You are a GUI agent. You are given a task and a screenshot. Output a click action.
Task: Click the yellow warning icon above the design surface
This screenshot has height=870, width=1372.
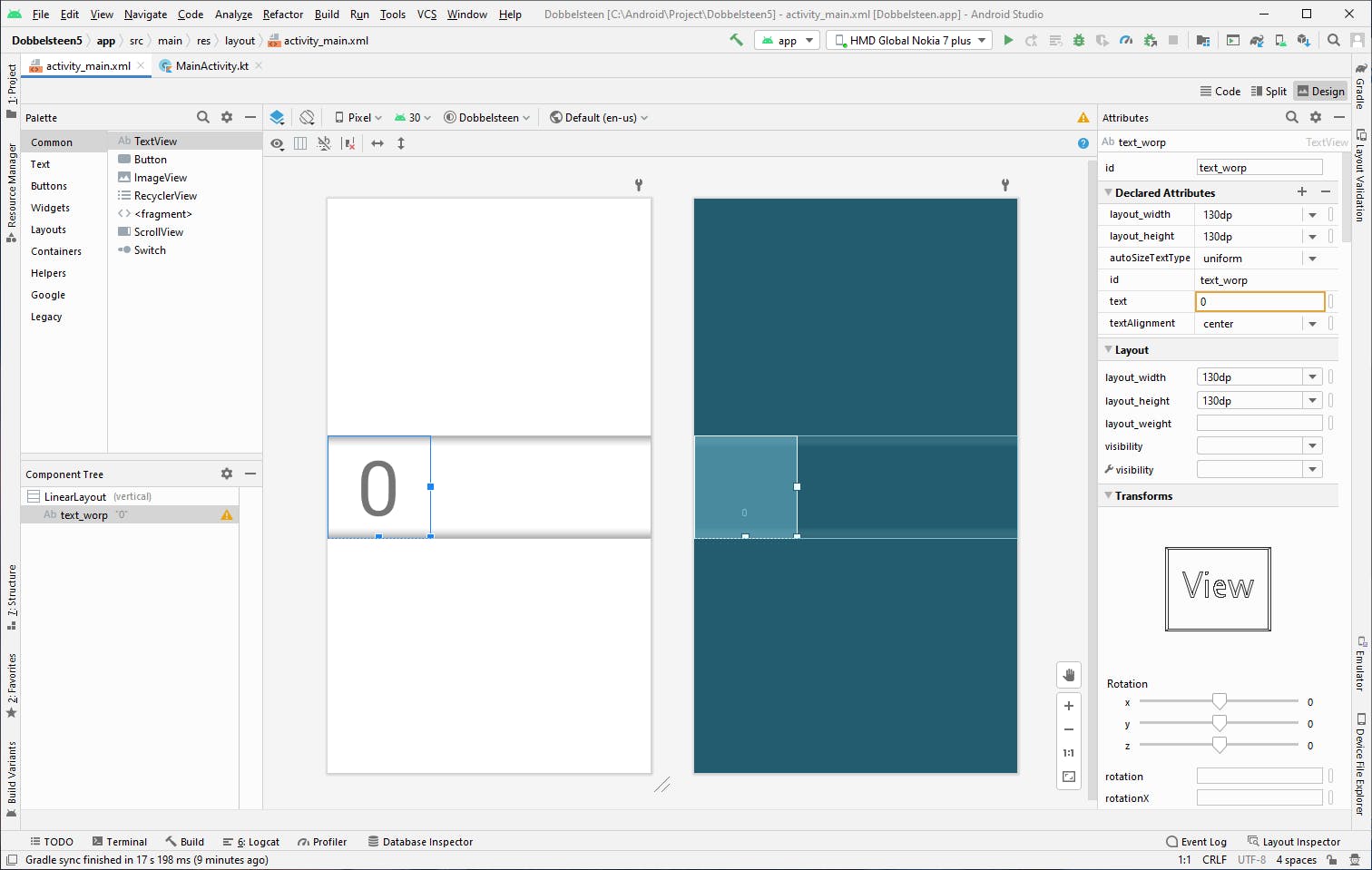click(x=1083, y=118)
